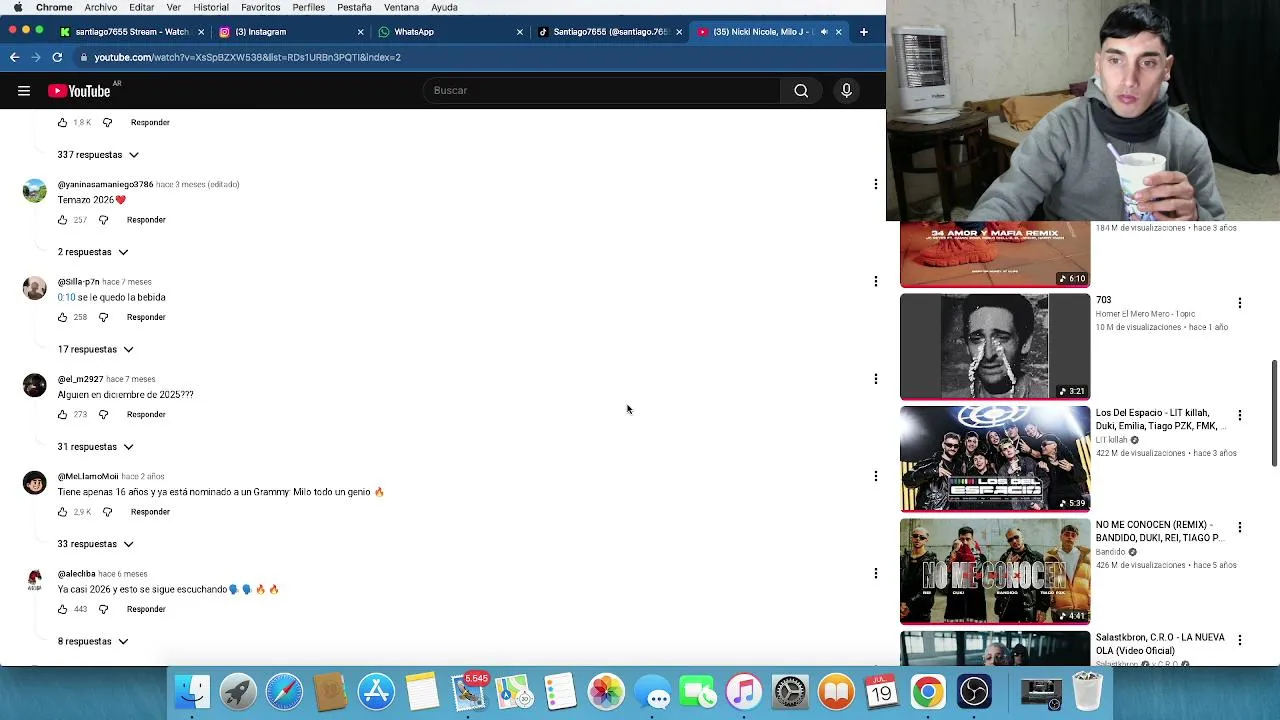Open the Trash in the Dock
The width and height of the screenshot is (1280, 720).
click(x=1087, y=691)
